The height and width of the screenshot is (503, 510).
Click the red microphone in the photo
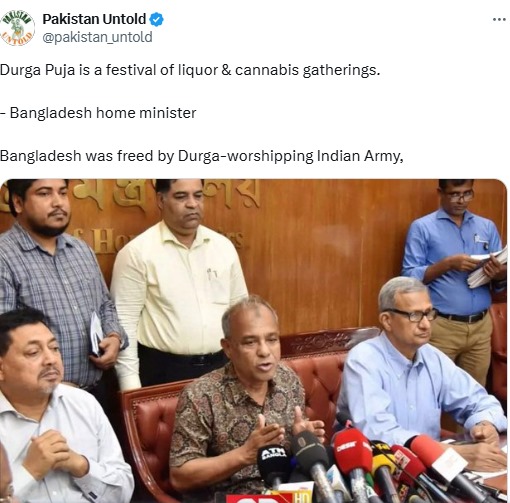coord(352,455)
